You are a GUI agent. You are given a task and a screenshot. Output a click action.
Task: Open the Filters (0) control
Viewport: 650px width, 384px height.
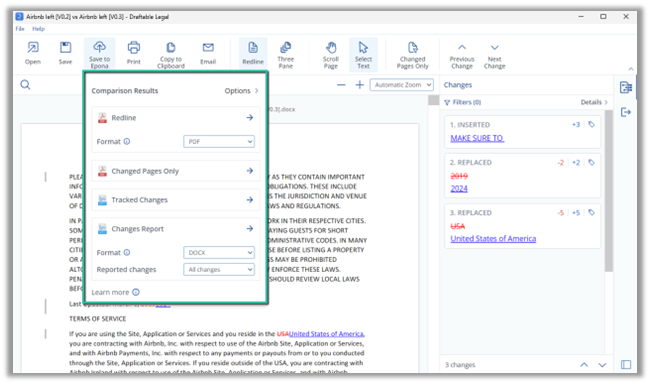pyautogui.click(x=463, y=102)
